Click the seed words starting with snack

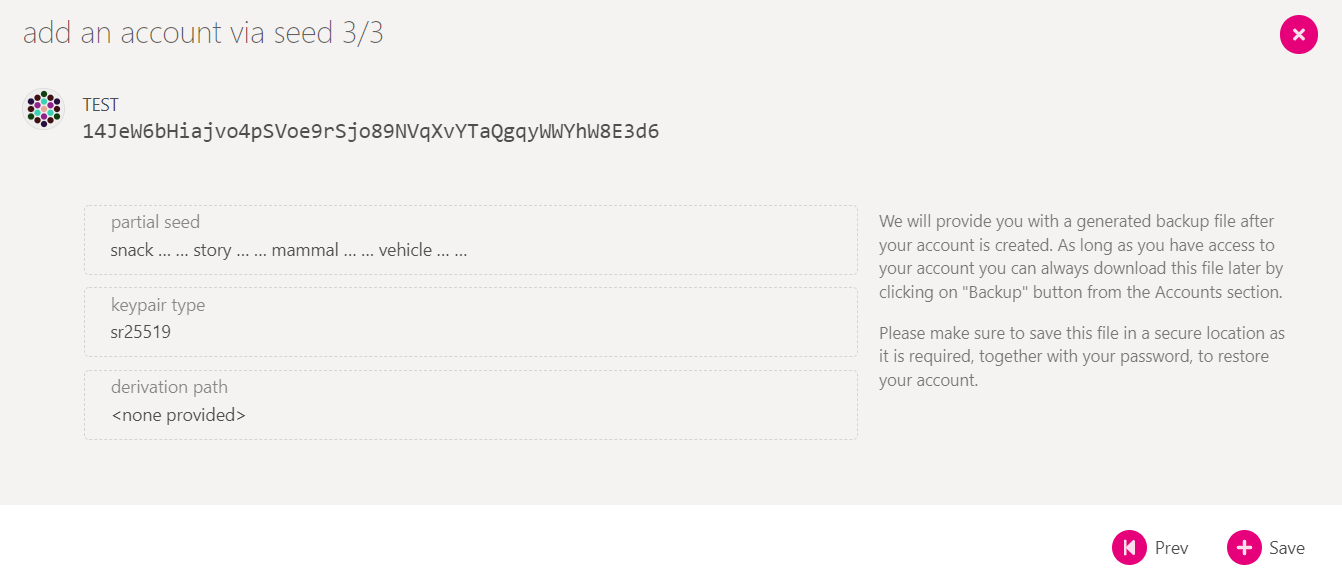point(288,250)
